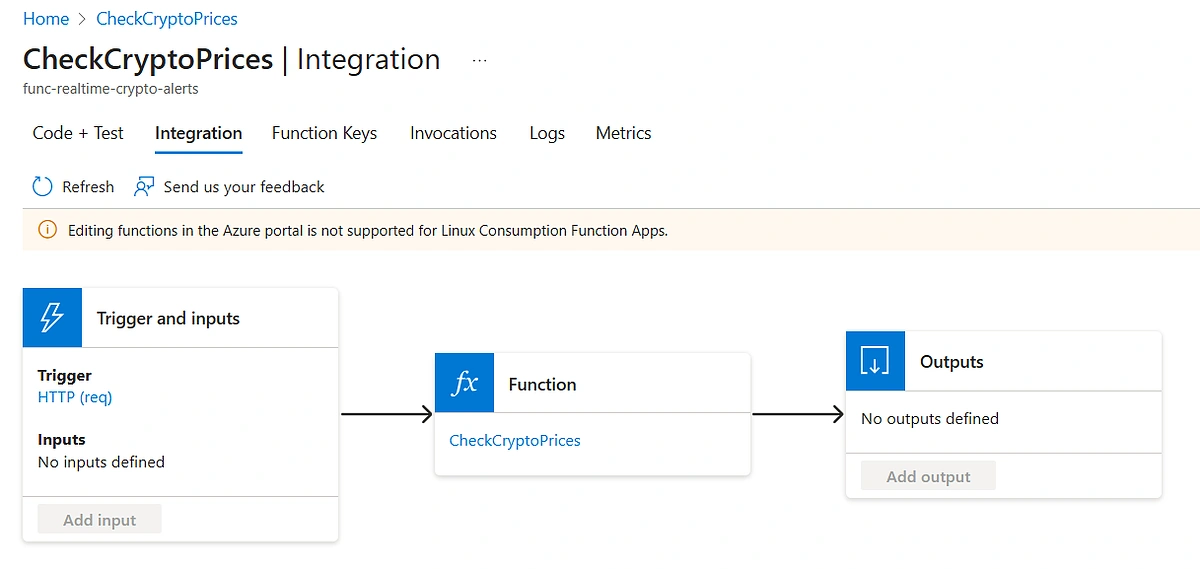1200x569 pixels.
Task: Click the fx function icon
Action: coord(464,383)
